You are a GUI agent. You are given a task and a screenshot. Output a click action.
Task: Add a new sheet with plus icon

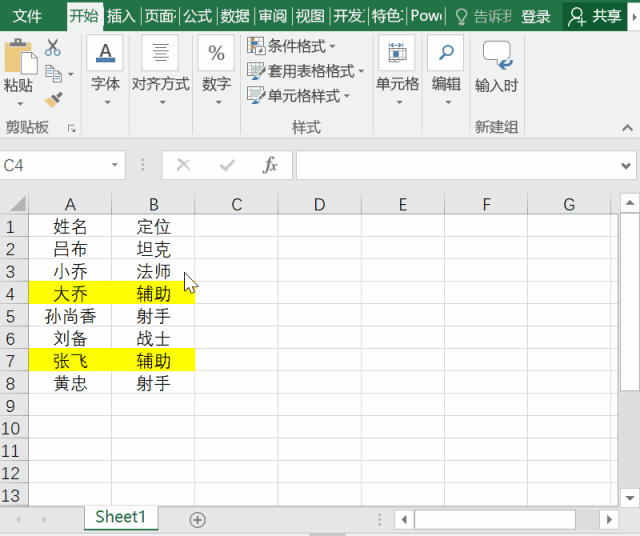pos(198,520)
